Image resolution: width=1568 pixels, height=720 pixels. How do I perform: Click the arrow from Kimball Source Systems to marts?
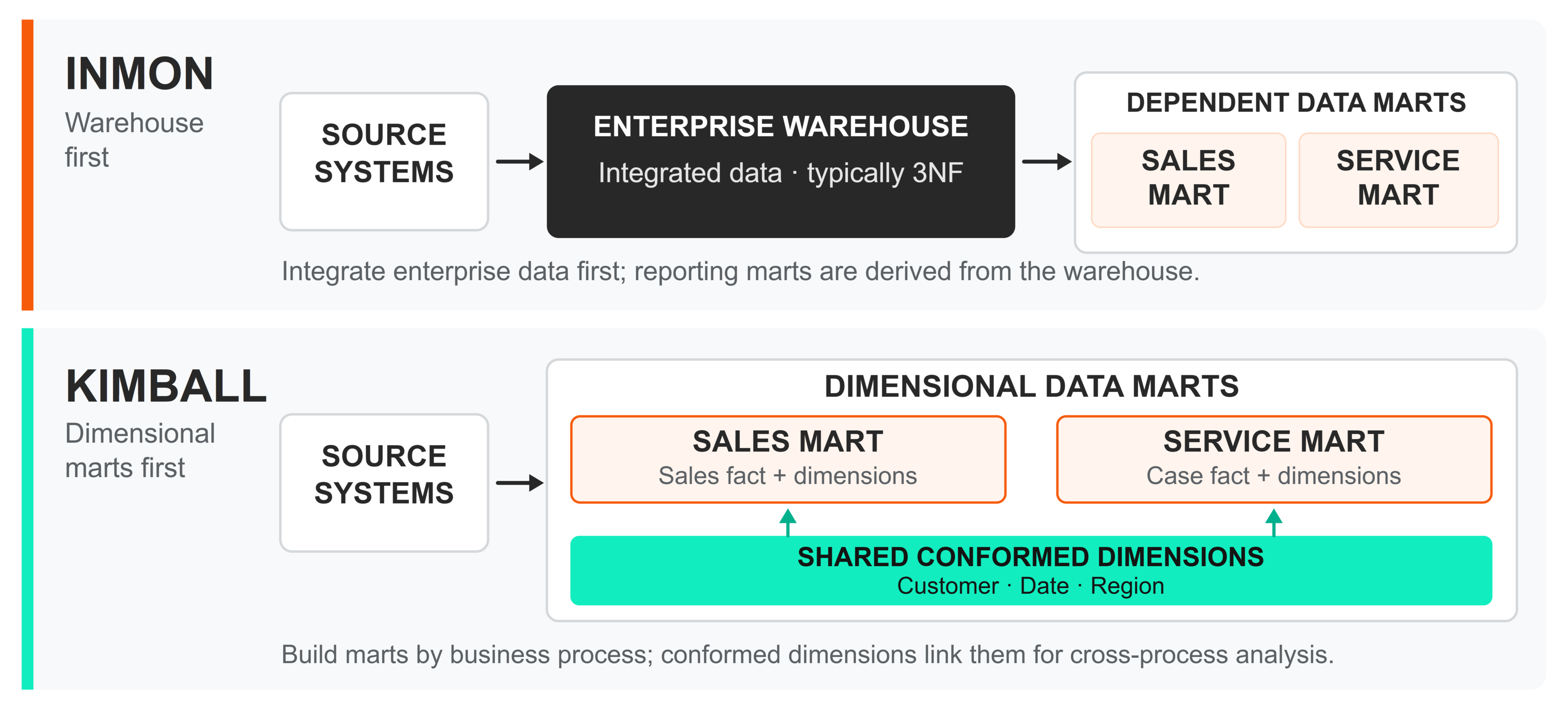pyautogui.click(x=519, y=483)
